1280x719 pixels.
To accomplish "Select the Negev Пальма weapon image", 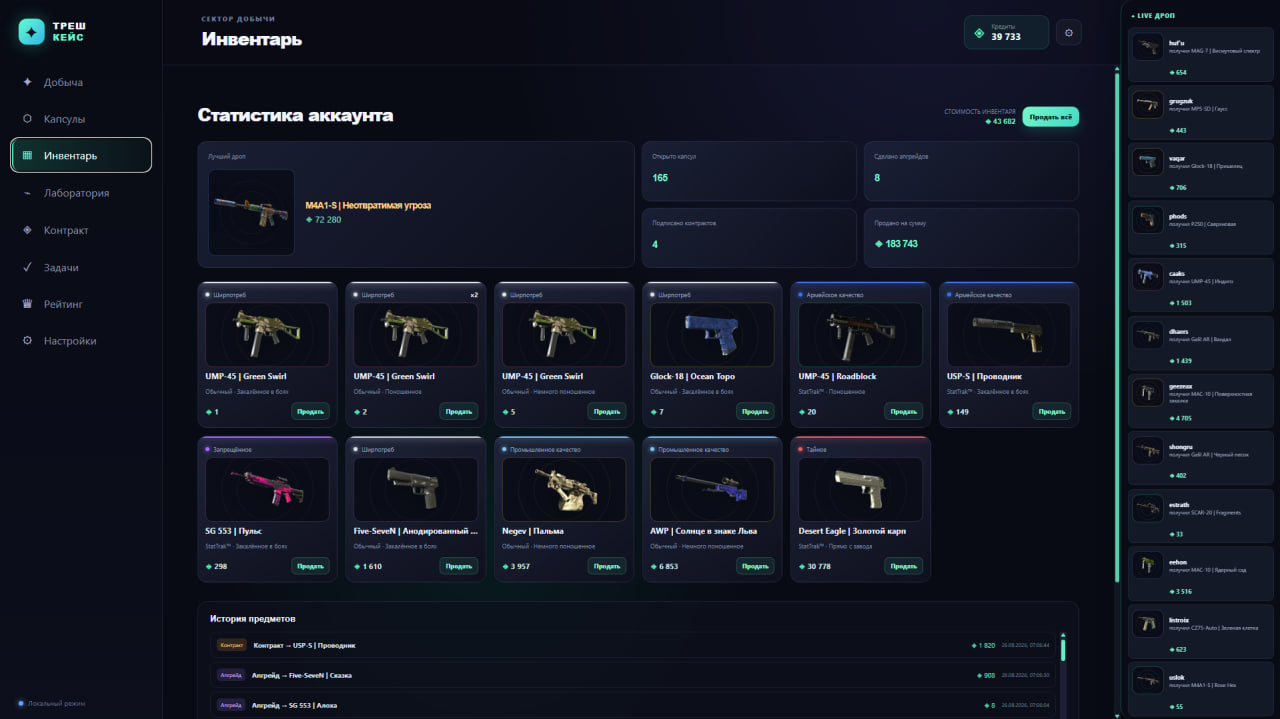I will (564, 489).
